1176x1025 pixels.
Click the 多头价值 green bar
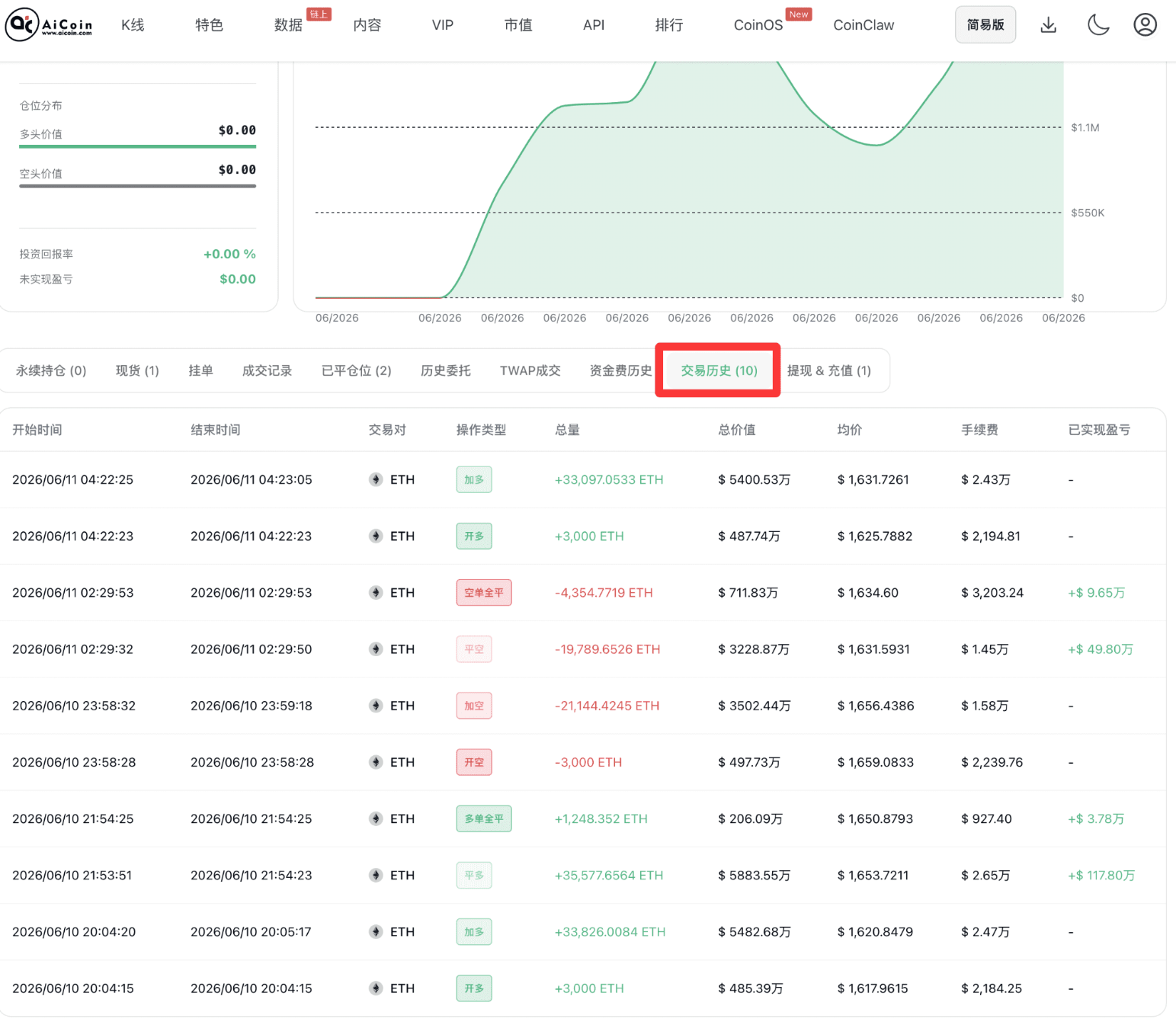pos(137,146)
